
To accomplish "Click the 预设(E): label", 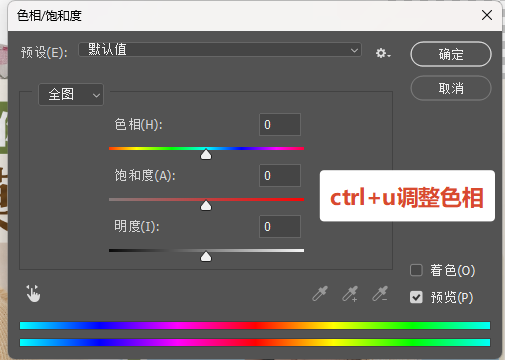I will point(44,52).
